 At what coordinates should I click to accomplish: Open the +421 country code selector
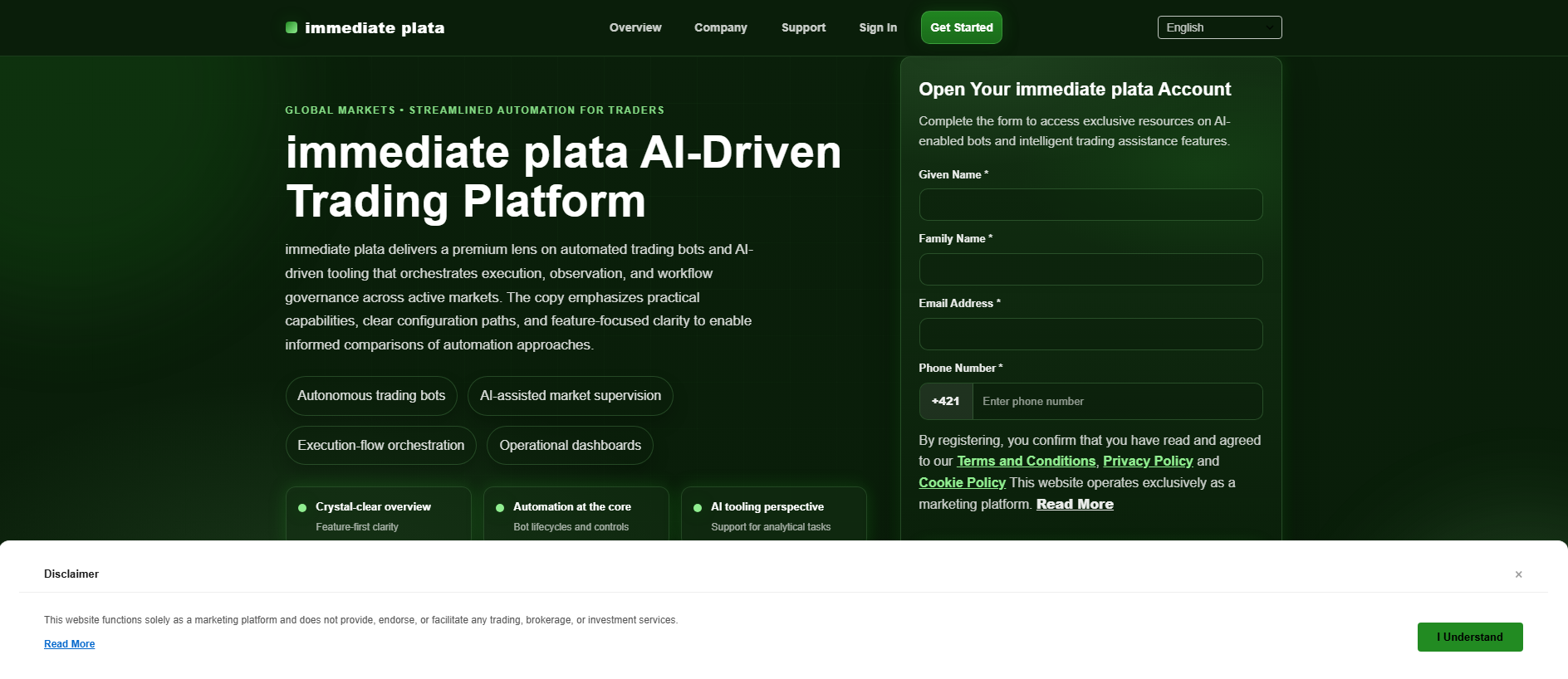[x=946, y=401]
